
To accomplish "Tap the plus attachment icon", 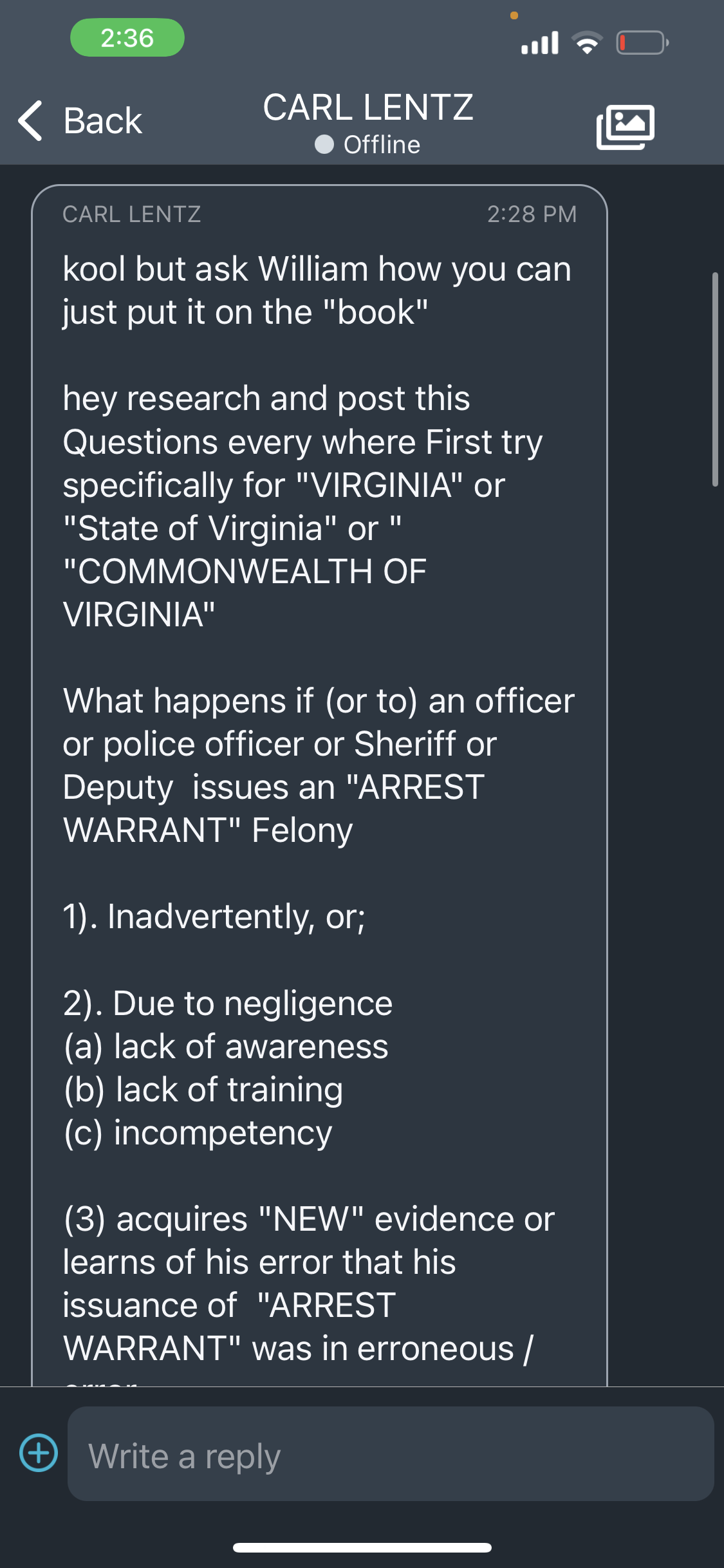I will [x=39, y=1453].
